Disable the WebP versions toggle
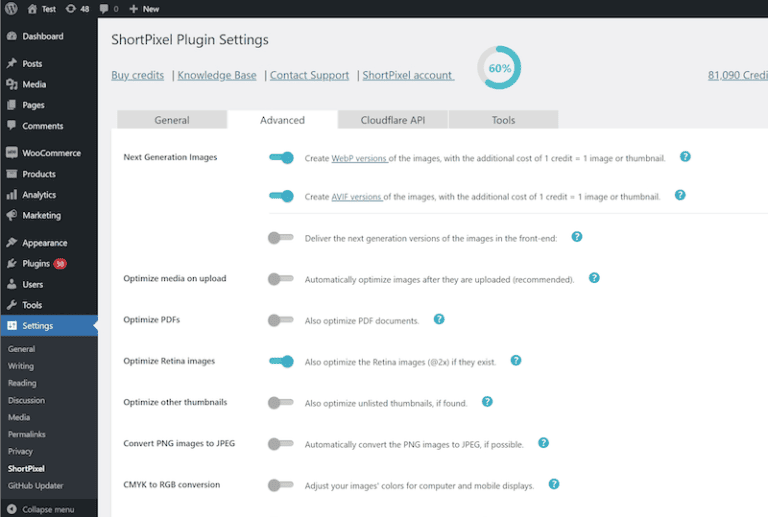Viewport: 768px width, 517px height. click(x=281, y=158)
